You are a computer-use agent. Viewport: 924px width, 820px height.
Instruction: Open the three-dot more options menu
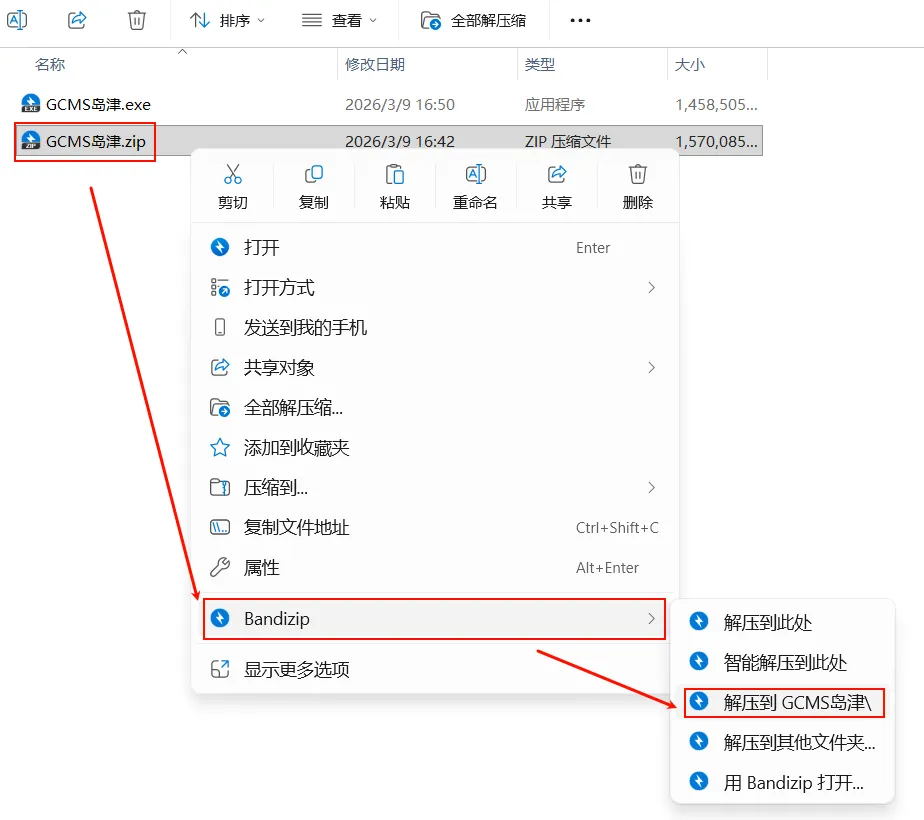(x=580, y=21)
